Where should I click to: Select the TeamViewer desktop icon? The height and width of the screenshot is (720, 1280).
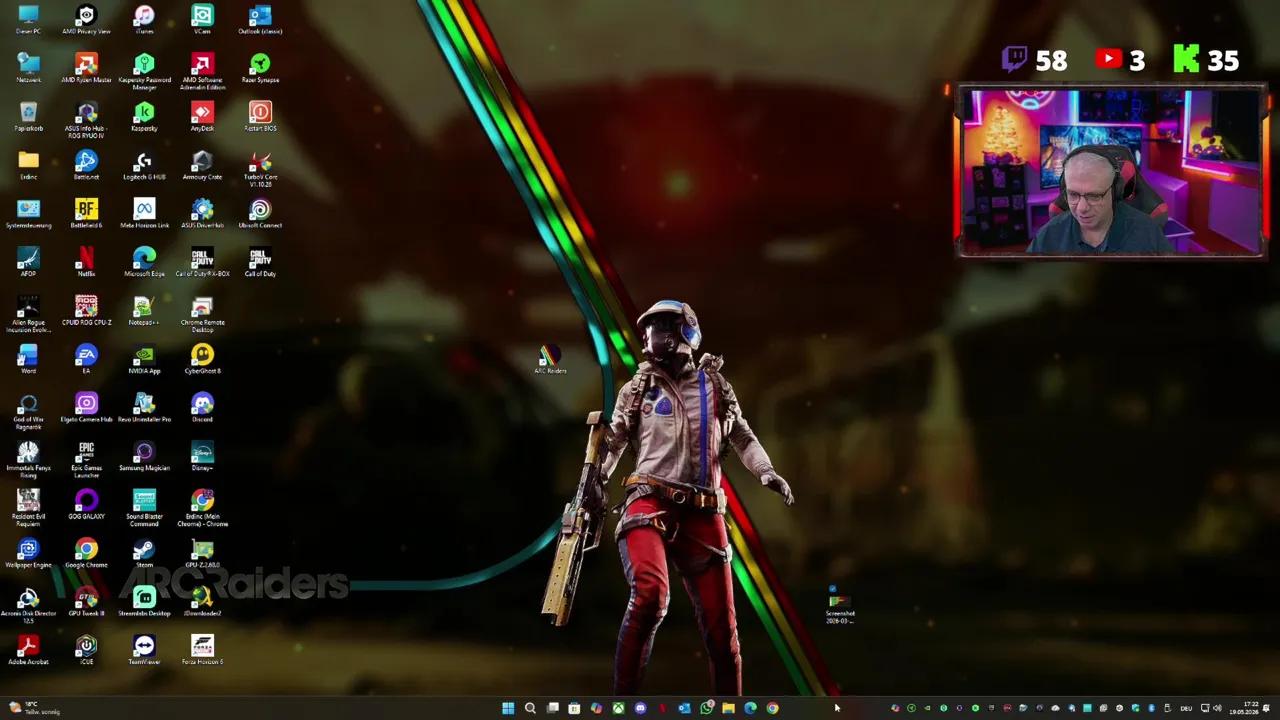(x=144, y=650)
